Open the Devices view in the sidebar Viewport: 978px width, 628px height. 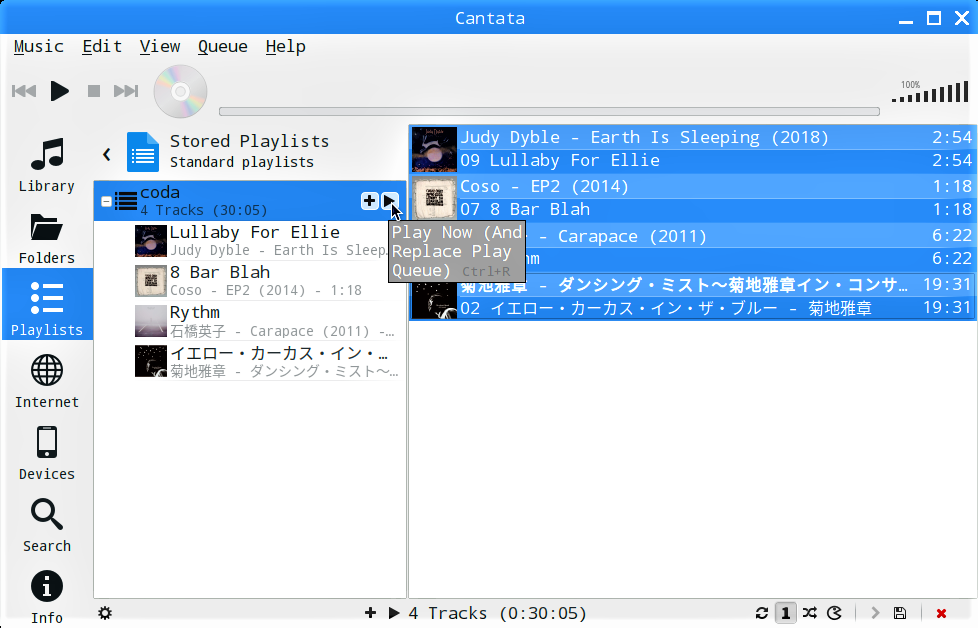click(x=47, y=453)
